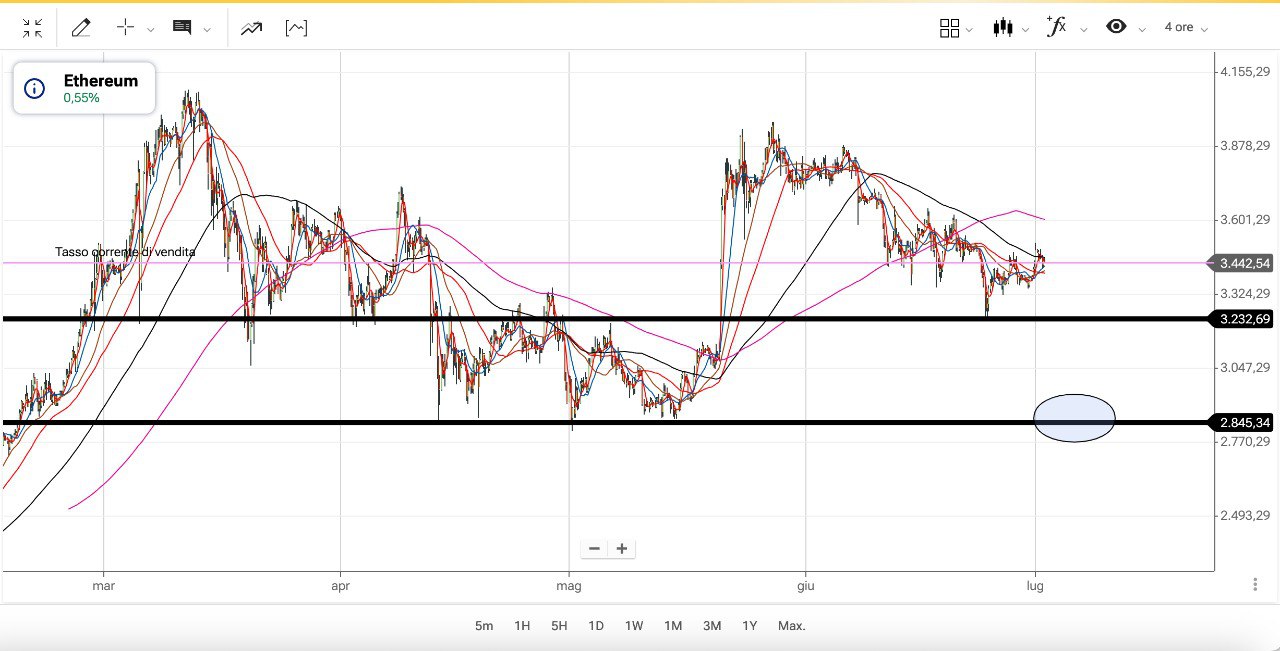
Task: Open the trend line chart icon
Action: (251, 28)
